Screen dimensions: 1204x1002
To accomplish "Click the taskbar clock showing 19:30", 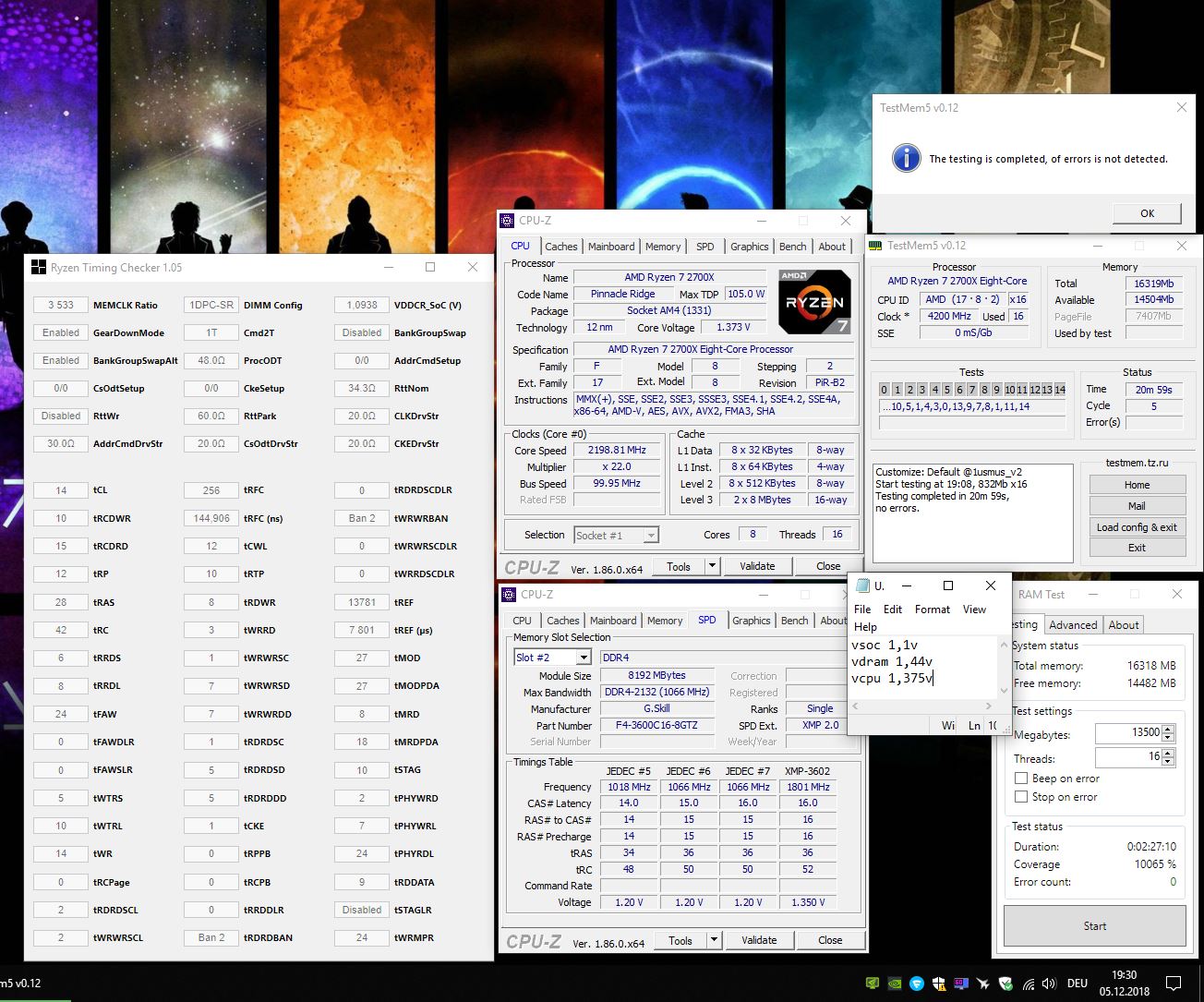I will coord(1124,975).
